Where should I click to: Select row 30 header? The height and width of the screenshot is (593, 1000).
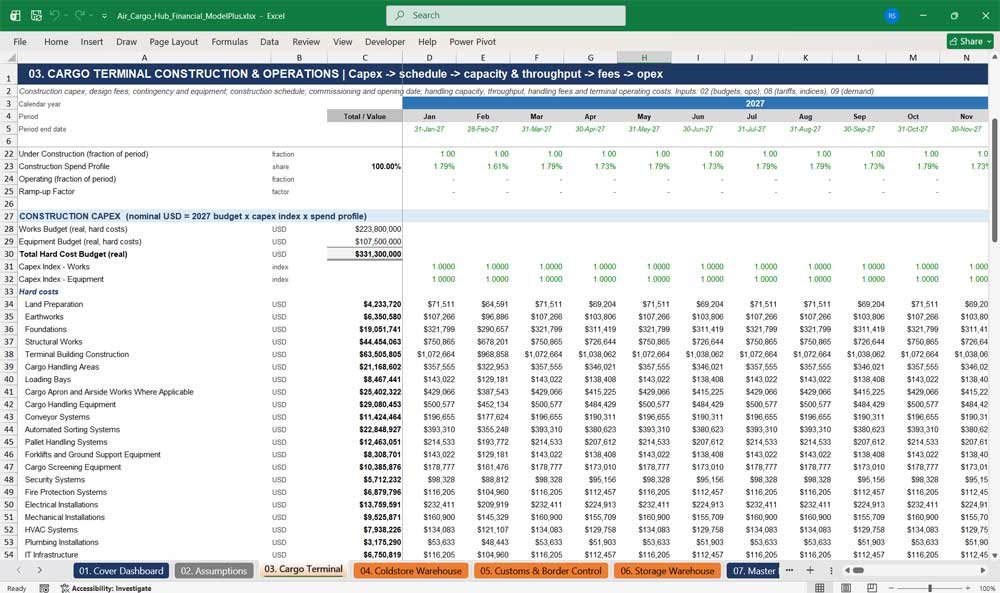coord(9,254)
